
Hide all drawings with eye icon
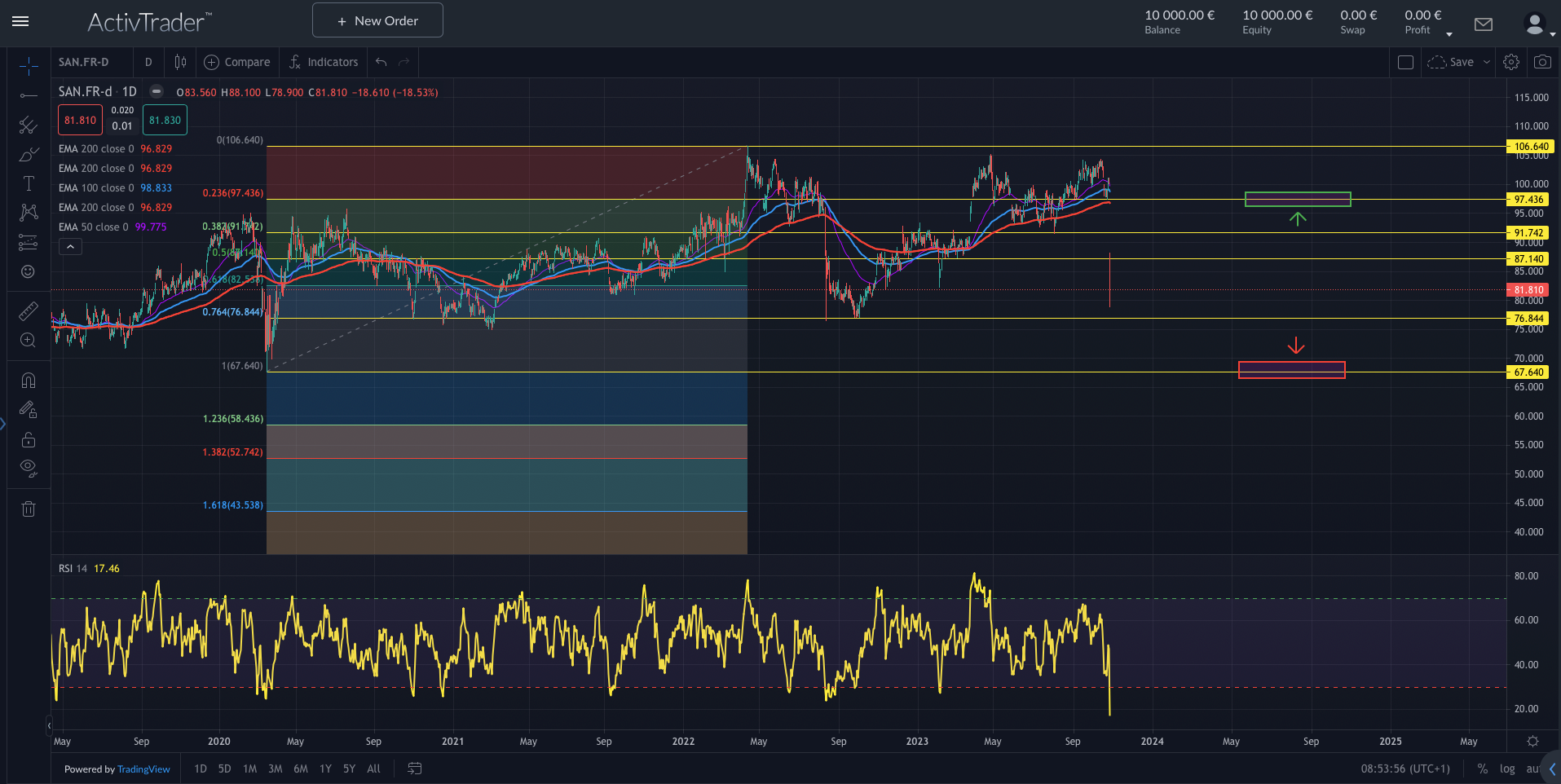pos(29,468)
